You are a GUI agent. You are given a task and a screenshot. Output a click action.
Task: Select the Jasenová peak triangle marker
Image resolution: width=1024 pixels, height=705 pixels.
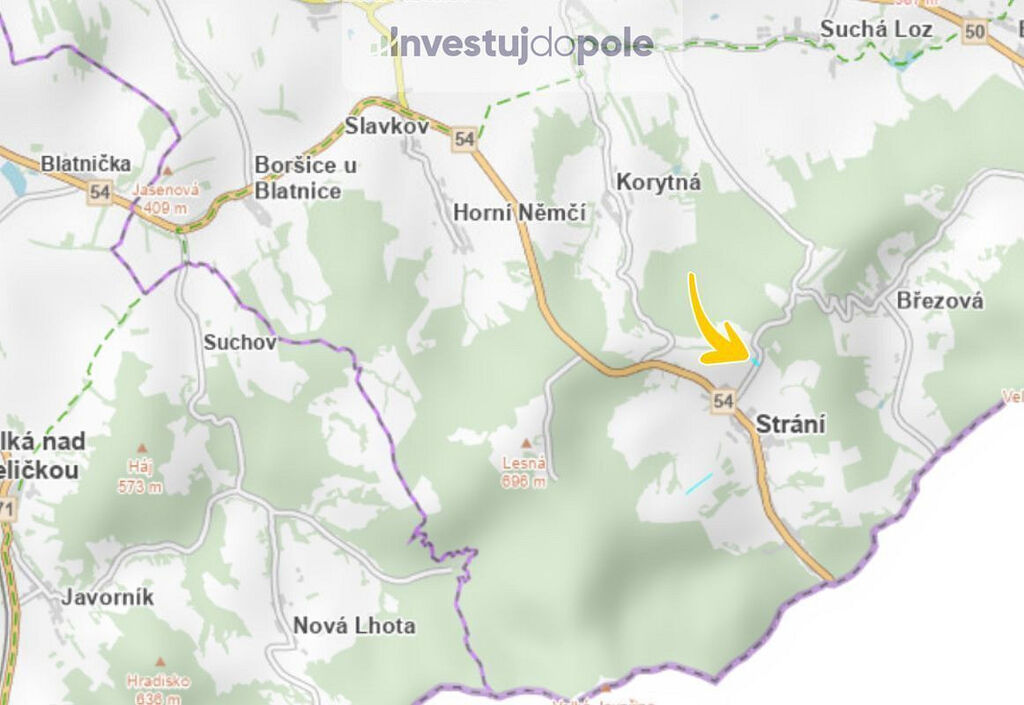(x=167, y=171)
